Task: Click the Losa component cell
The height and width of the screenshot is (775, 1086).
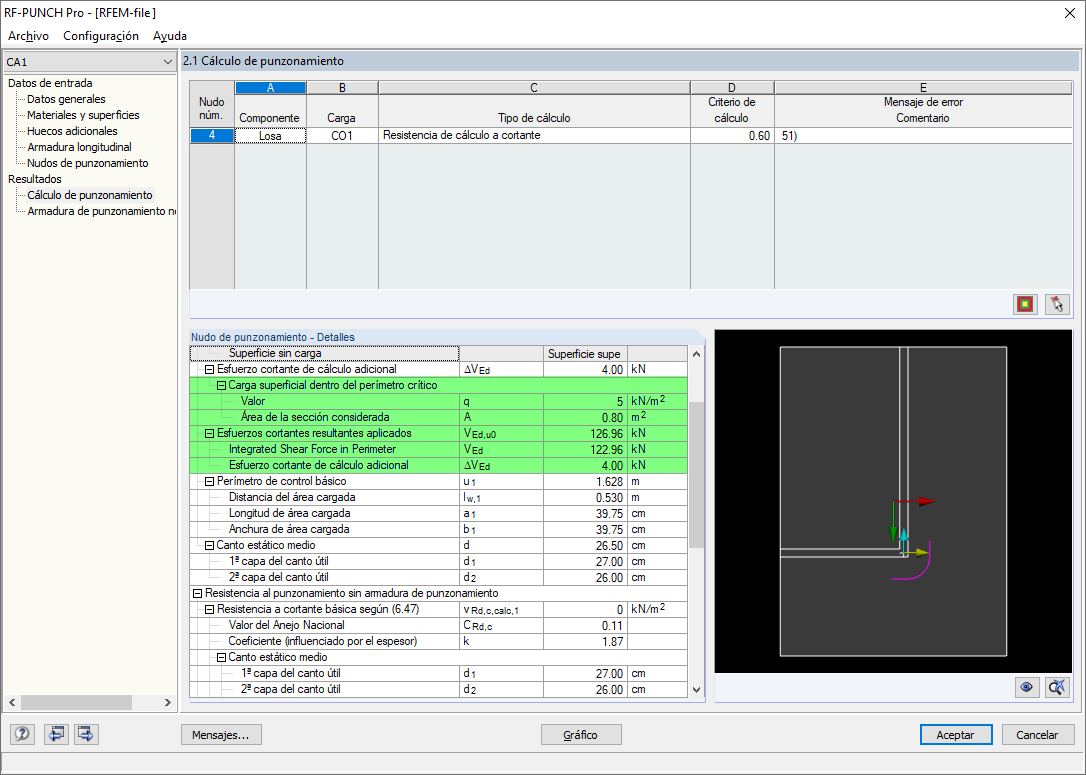Action: click(x=270, y=136)
